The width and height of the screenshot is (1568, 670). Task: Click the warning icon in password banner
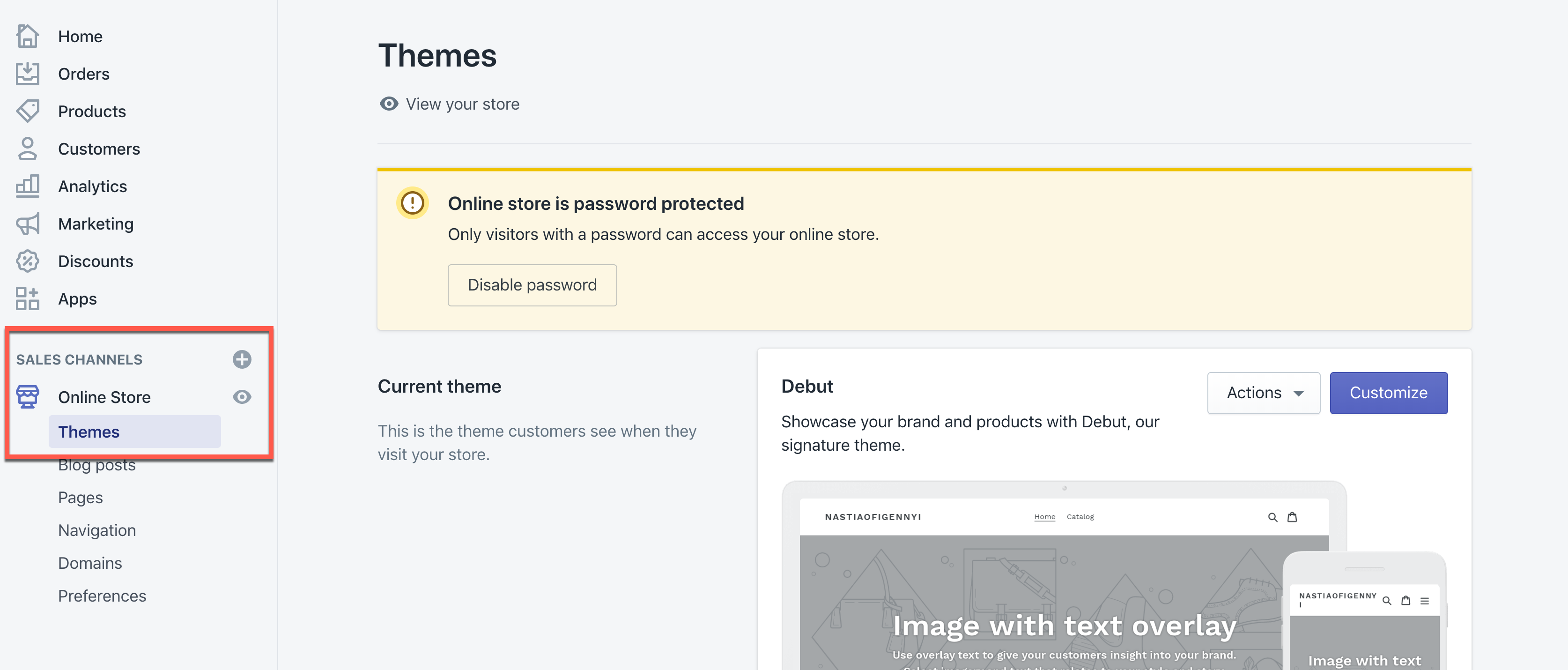(412, 203)
